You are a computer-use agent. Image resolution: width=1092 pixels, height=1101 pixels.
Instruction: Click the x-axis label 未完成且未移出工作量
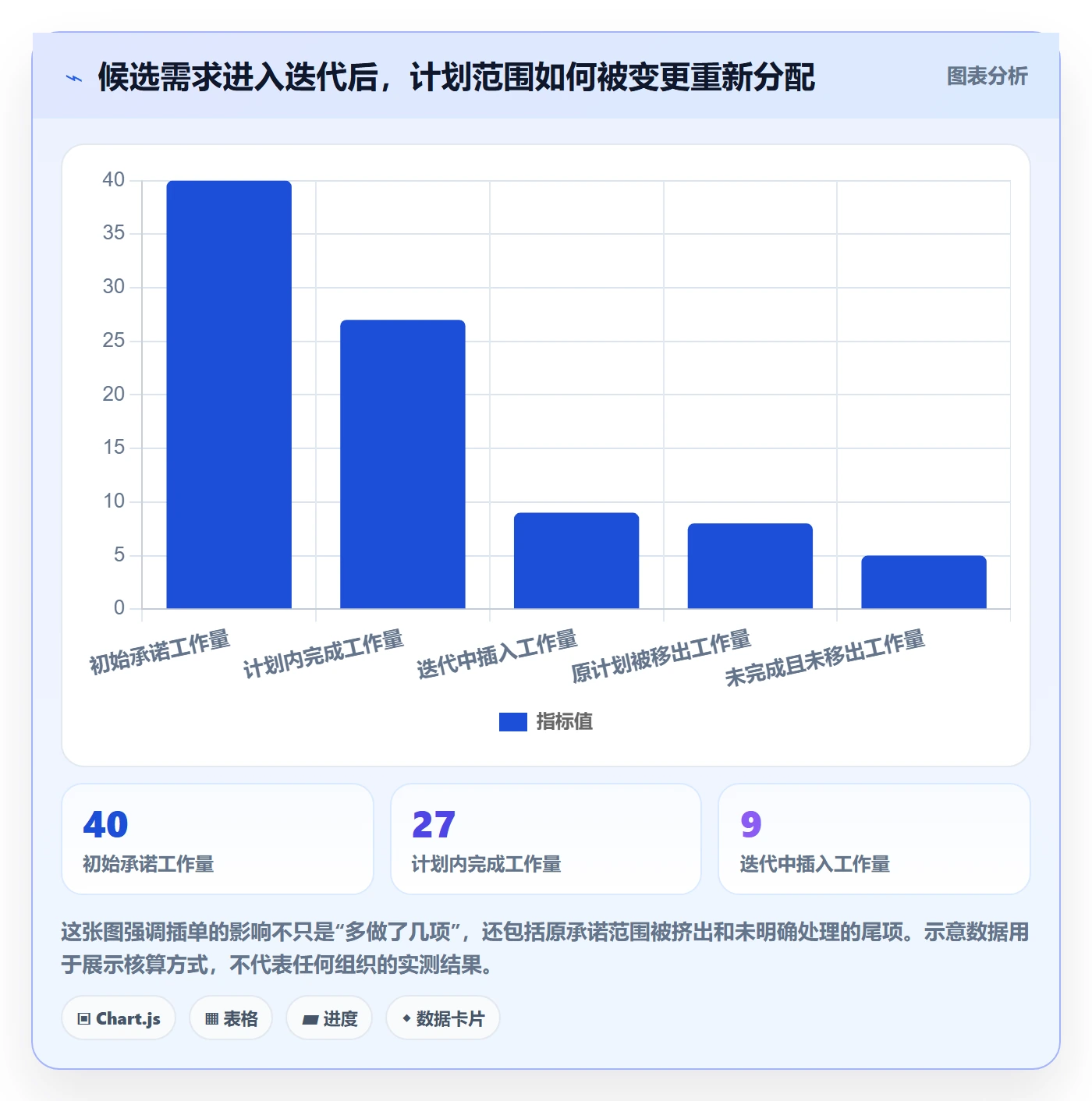[x=824, y=659]
